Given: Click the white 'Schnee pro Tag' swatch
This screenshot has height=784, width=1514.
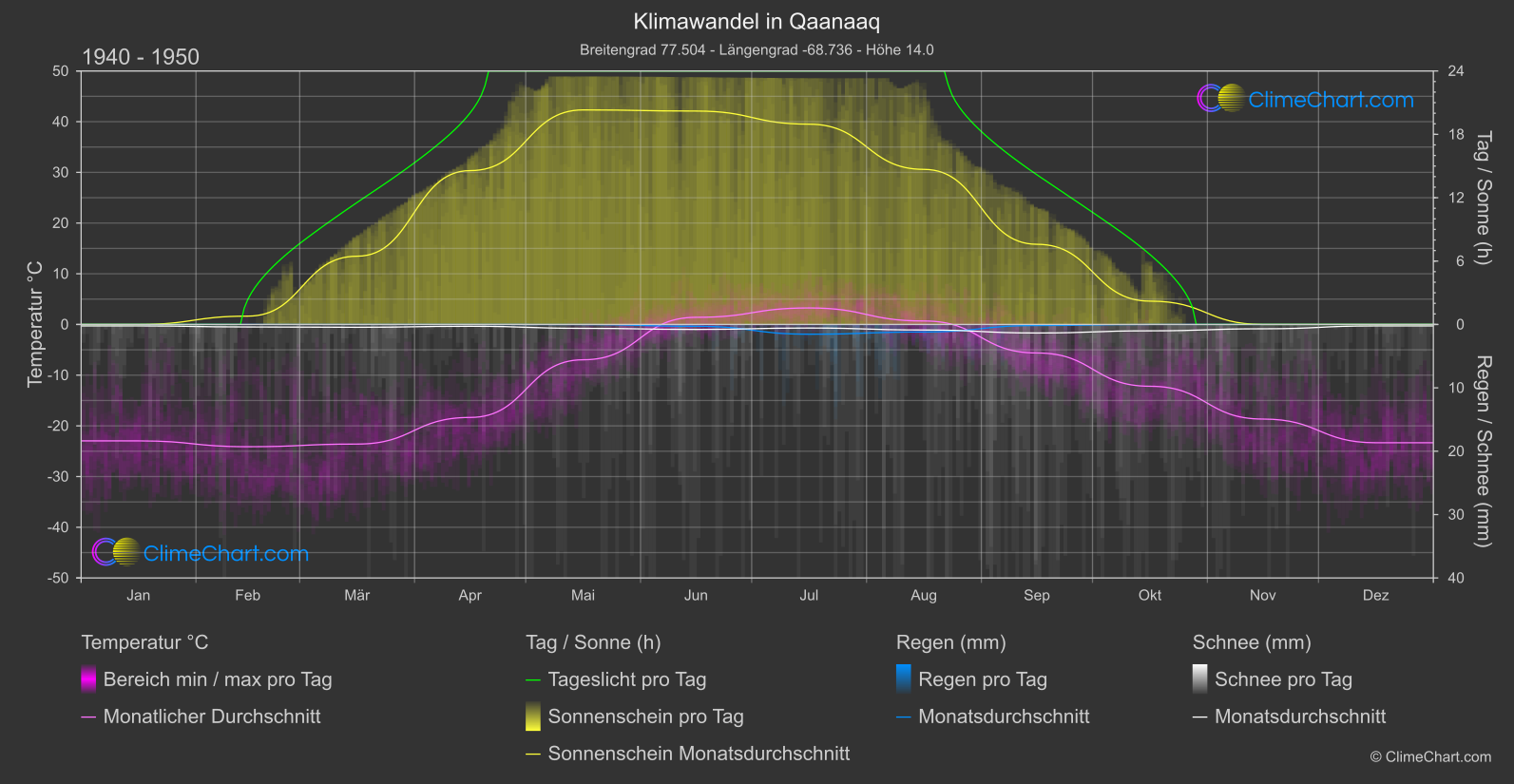Looking at the screenshot, I should (x=1200, y=679).
